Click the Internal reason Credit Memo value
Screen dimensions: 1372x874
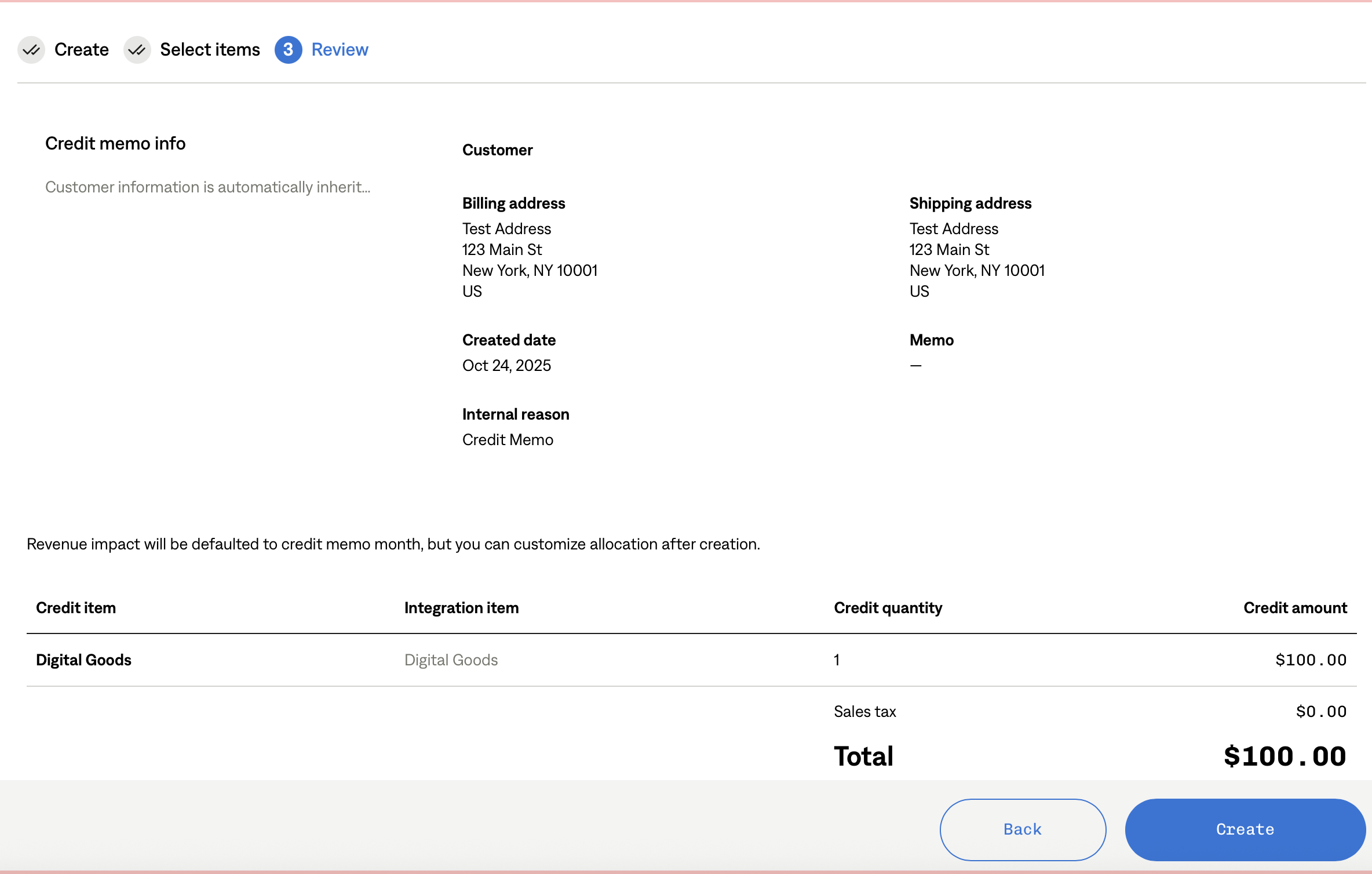[508, 440]
